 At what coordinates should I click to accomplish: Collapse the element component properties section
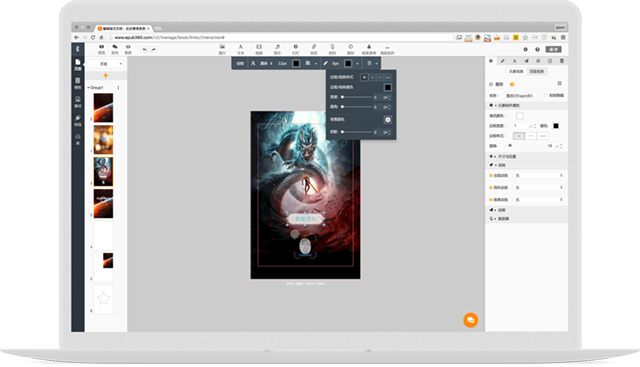(x=526, y=105)
